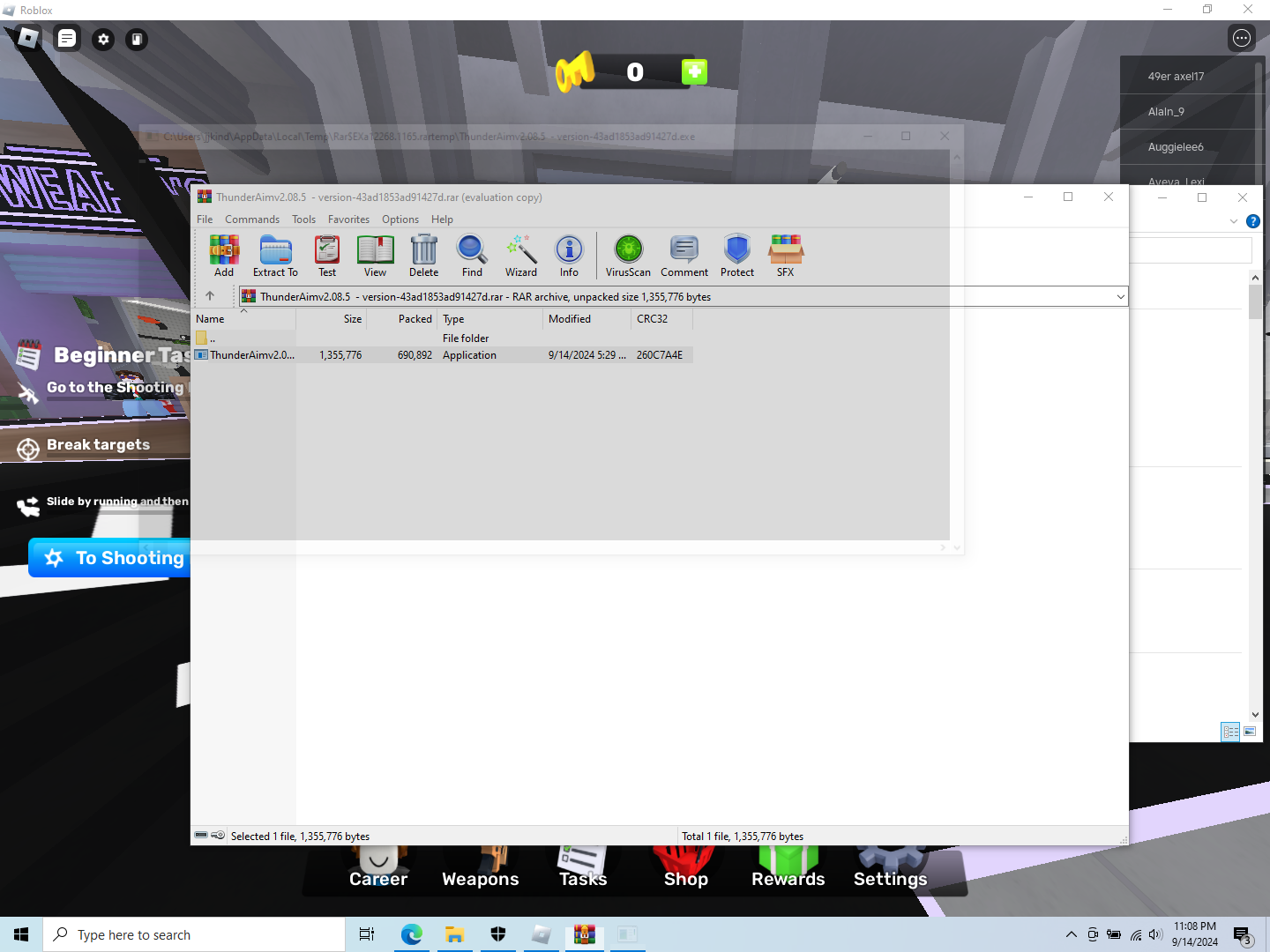Image resolution: width=1270 pixels, height=952 pixels.
Task: Open the taskbar clock and date
Action: pos(1195,934)
